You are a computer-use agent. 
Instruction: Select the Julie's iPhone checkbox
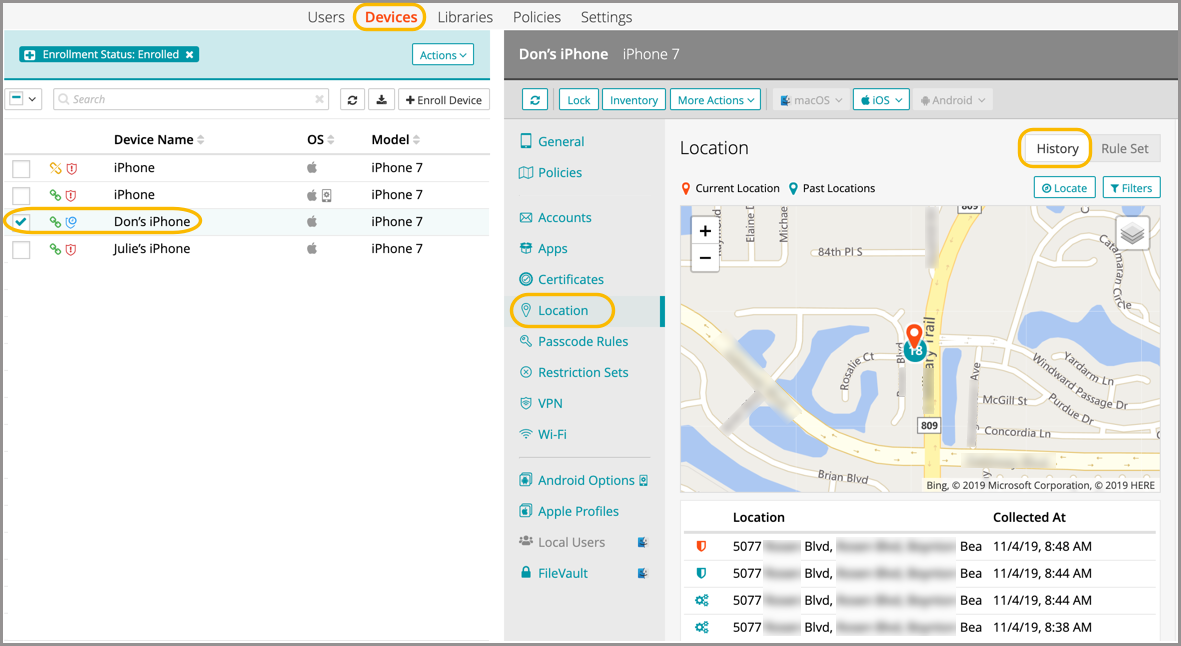click(x=21, y=249)
